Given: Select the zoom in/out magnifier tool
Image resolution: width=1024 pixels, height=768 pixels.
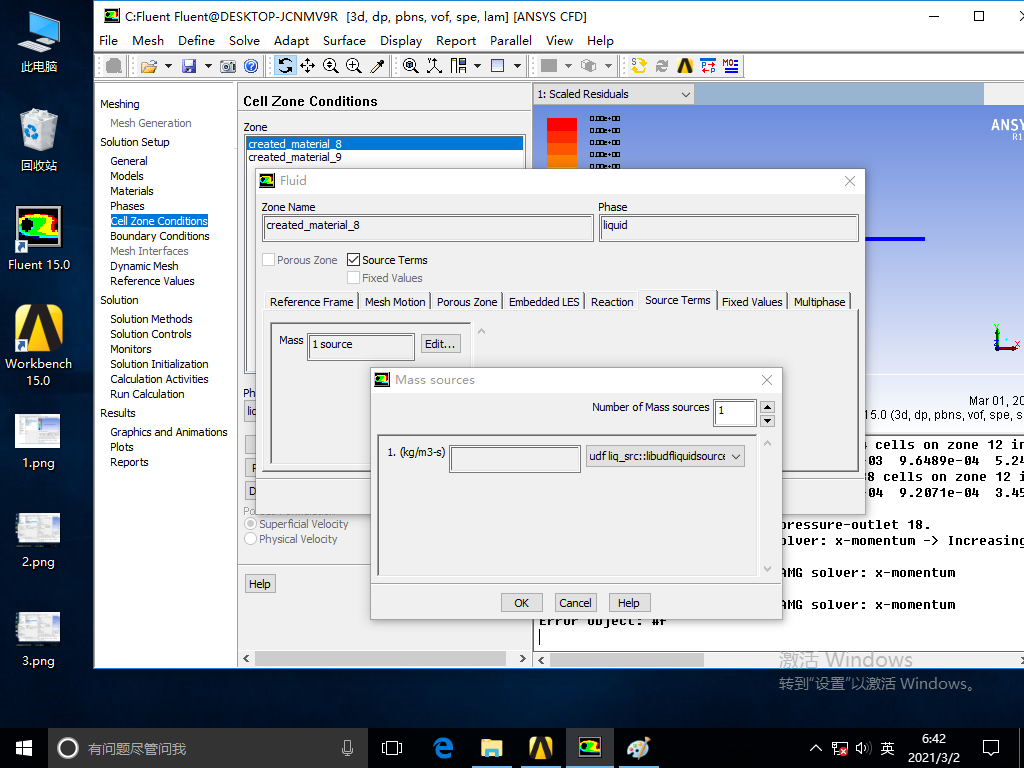Looking at the screenshot, I should click(330, 66).
